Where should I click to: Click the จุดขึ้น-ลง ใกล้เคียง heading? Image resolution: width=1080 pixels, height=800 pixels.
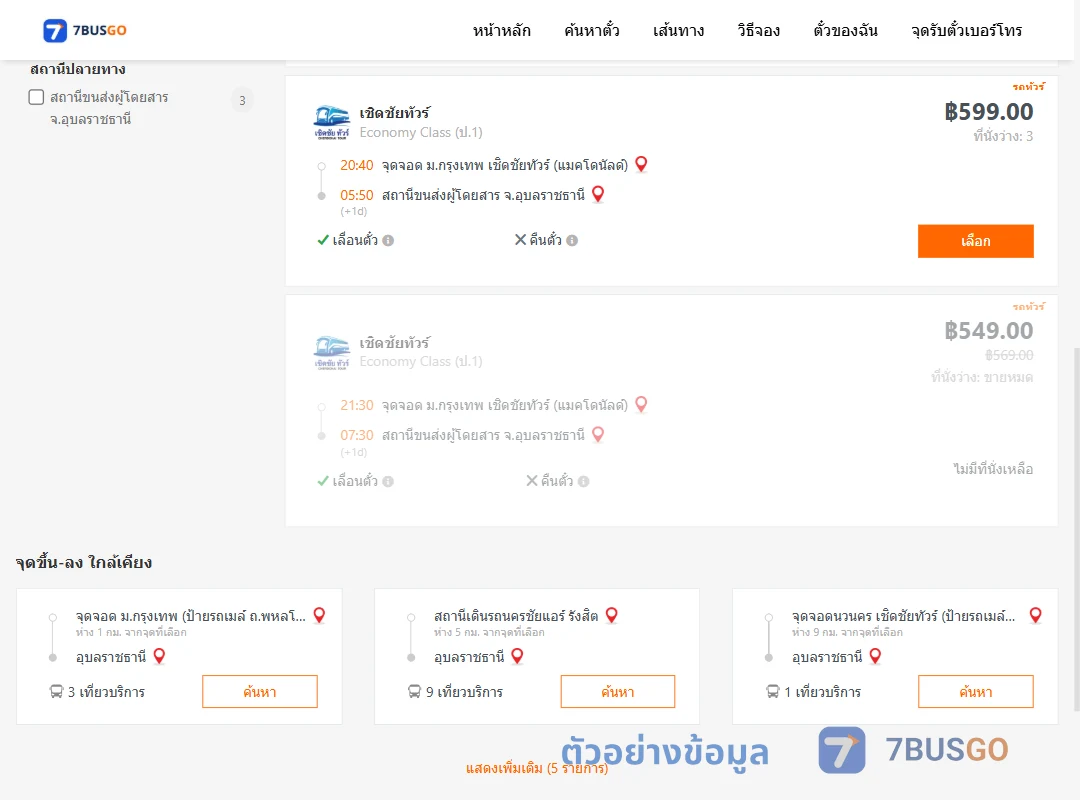[x=84, y=562]
